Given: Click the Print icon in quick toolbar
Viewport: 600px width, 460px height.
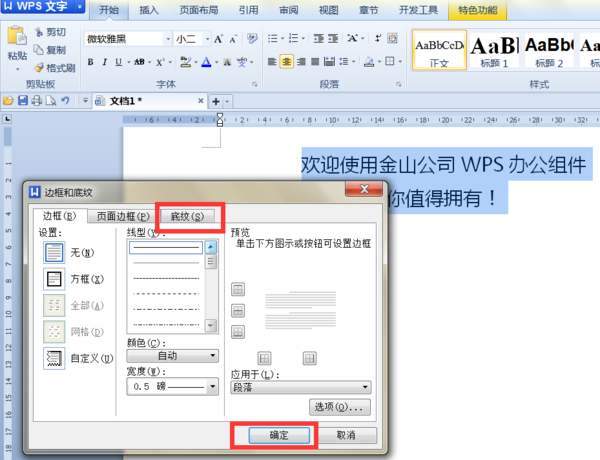Looking at the screenshot, I should [37, 101].
